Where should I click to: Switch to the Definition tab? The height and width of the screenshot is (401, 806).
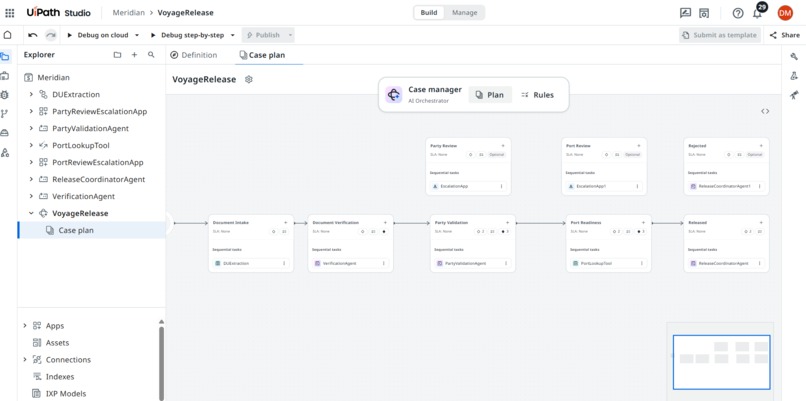coord(194,55)
